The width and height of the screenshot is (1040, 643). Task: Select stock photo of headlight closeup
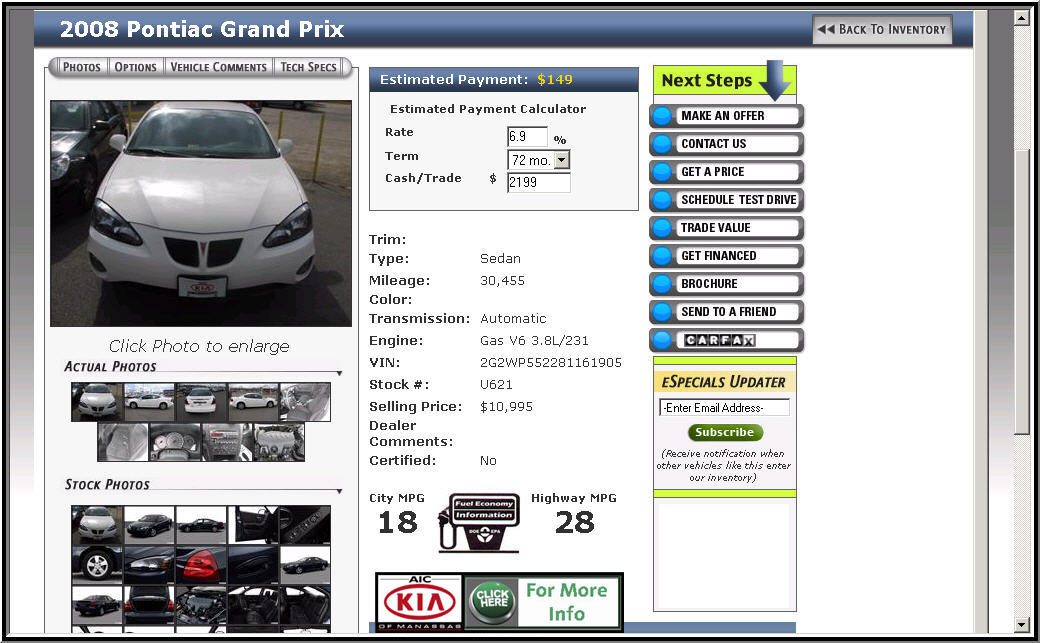coord(149,565)
